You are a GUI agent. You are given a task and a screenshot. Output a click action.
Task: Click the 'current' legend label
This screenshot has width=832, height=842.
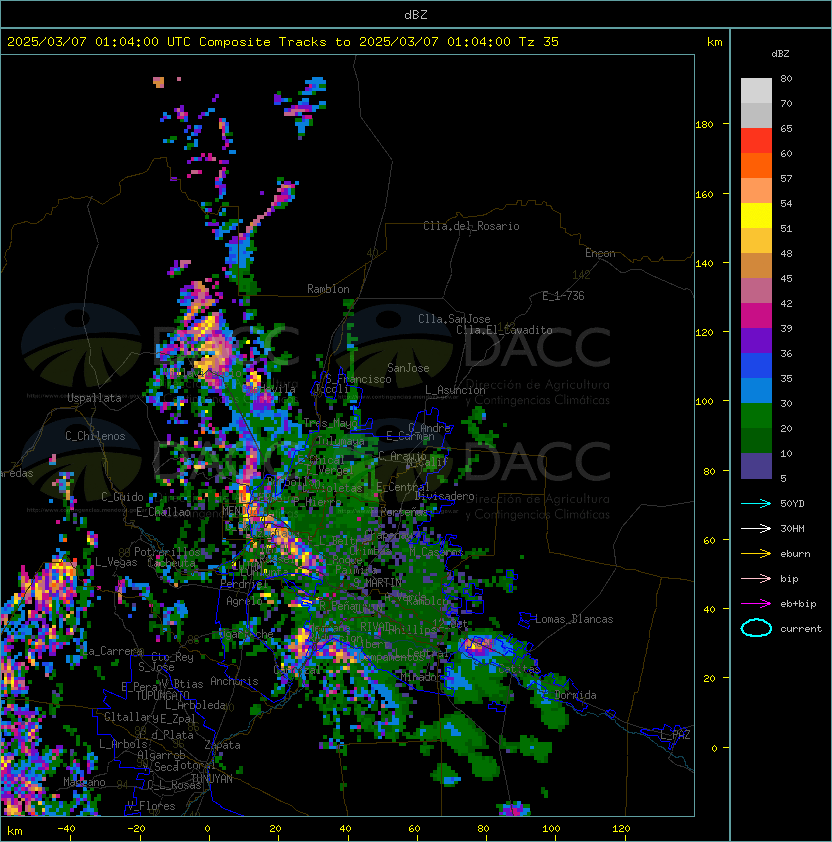click(801, 629)
